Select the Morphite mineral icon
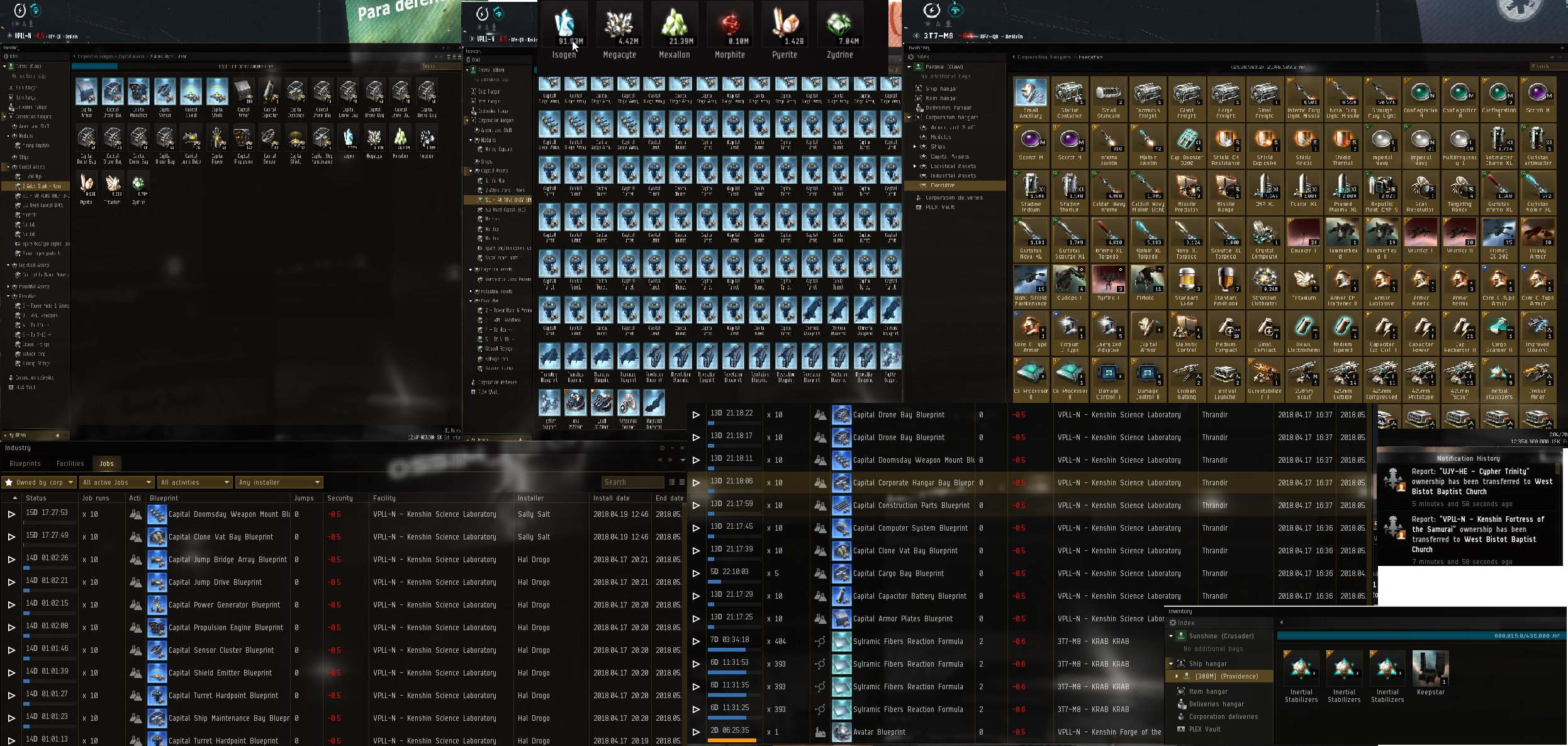 730,25
